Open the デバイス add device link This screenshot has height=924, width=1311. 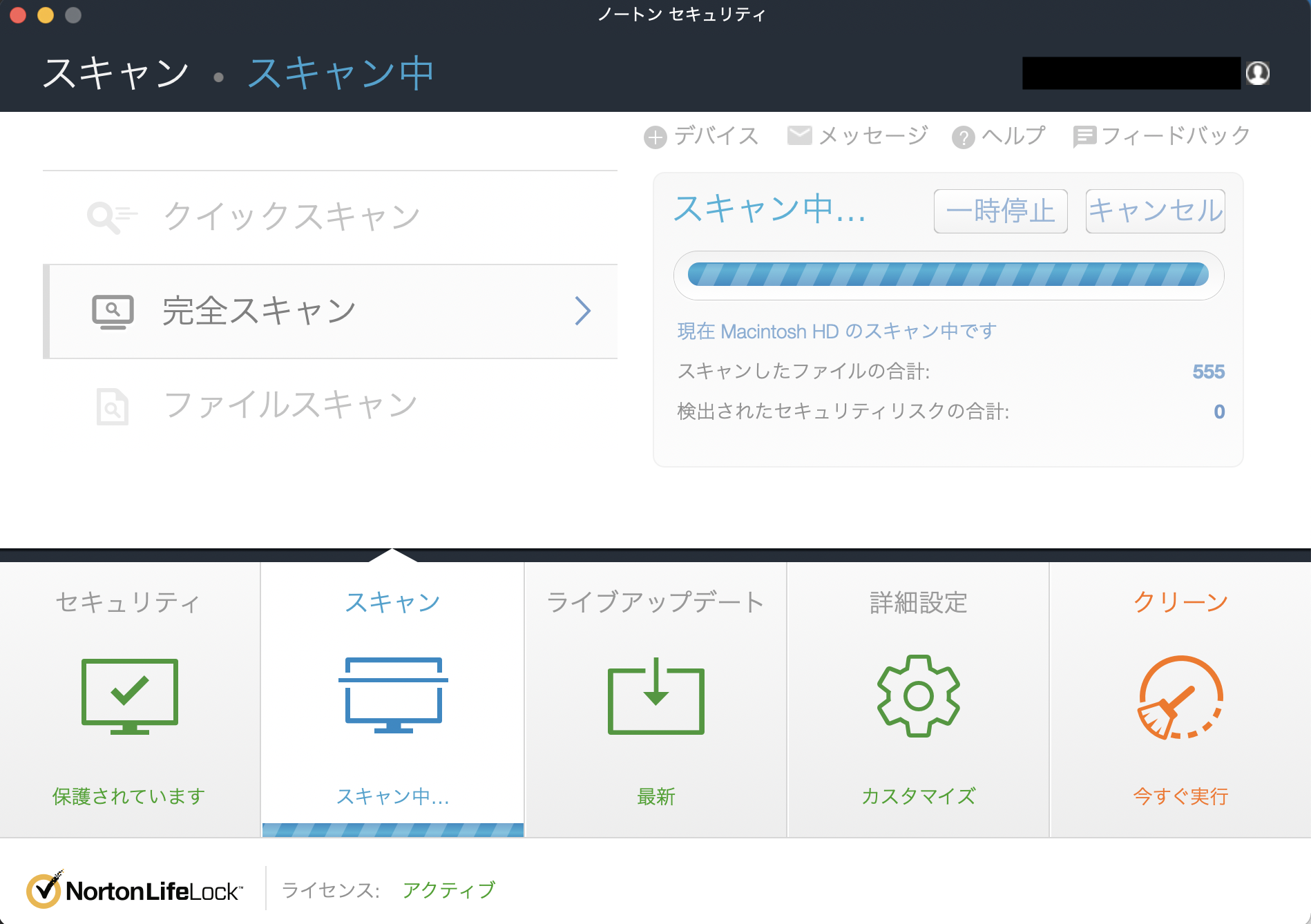point(702,136)
